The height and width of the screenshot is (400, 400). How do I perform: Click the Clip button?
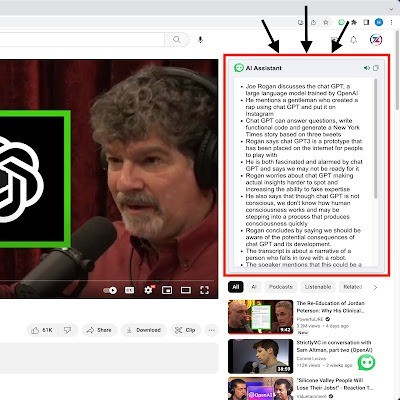tap(185, 330)
